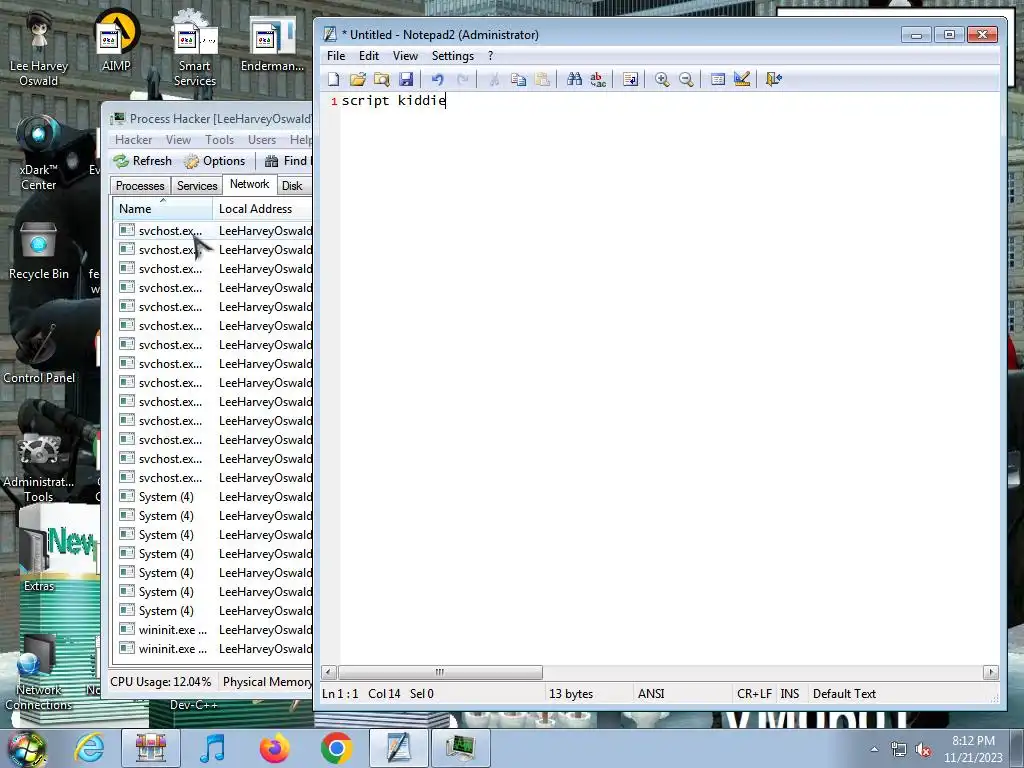Screen dimensions: 1024x768
Task: Select the Lee Harvey Oswald desktop icon
Action: 39,50
